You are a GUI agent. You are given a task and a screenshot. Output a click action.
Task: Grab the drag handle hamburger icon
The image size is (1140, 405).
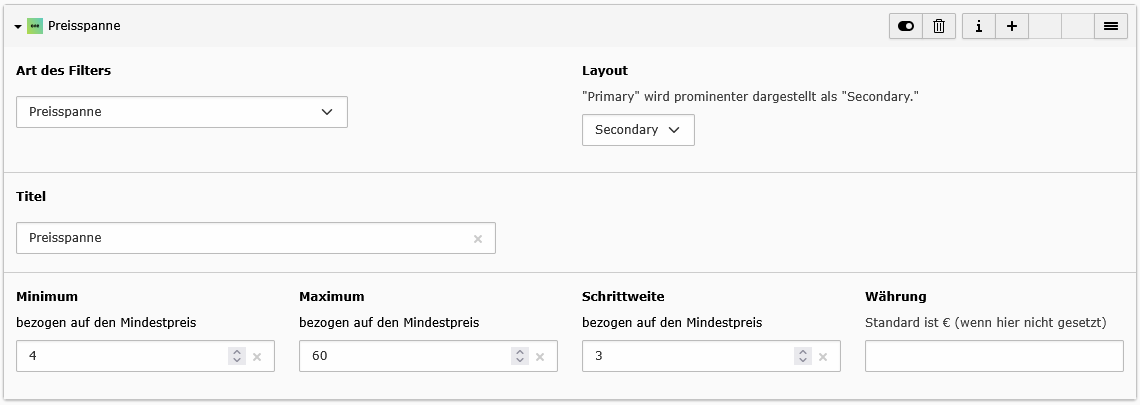tap(1110, 27)
